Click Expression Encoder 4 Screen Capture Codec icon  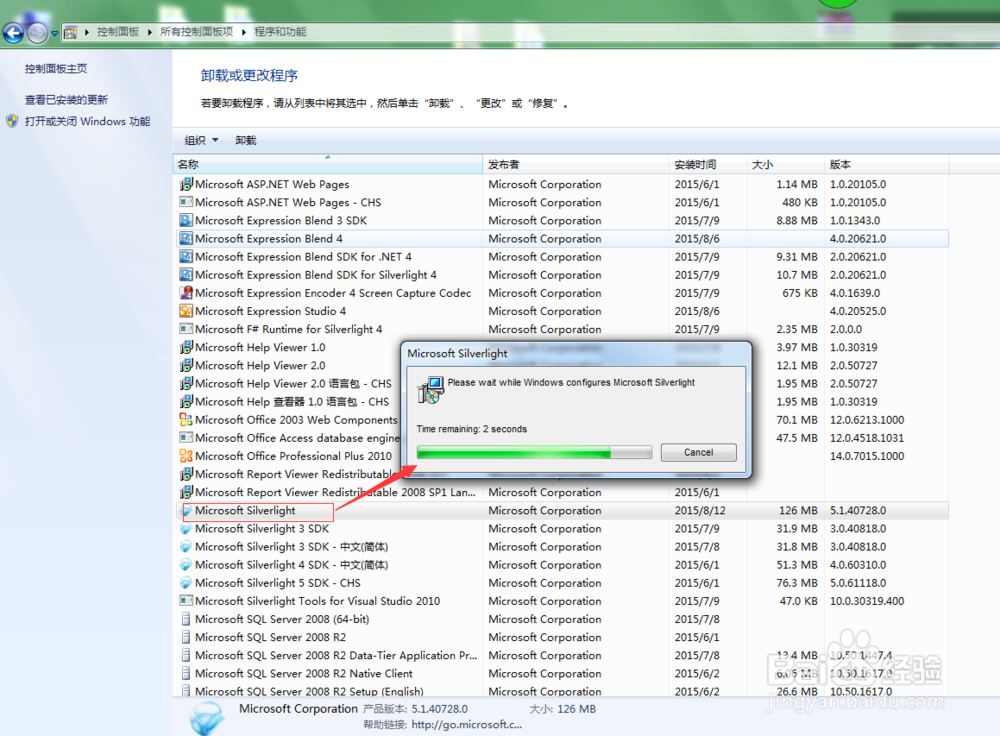186,293
